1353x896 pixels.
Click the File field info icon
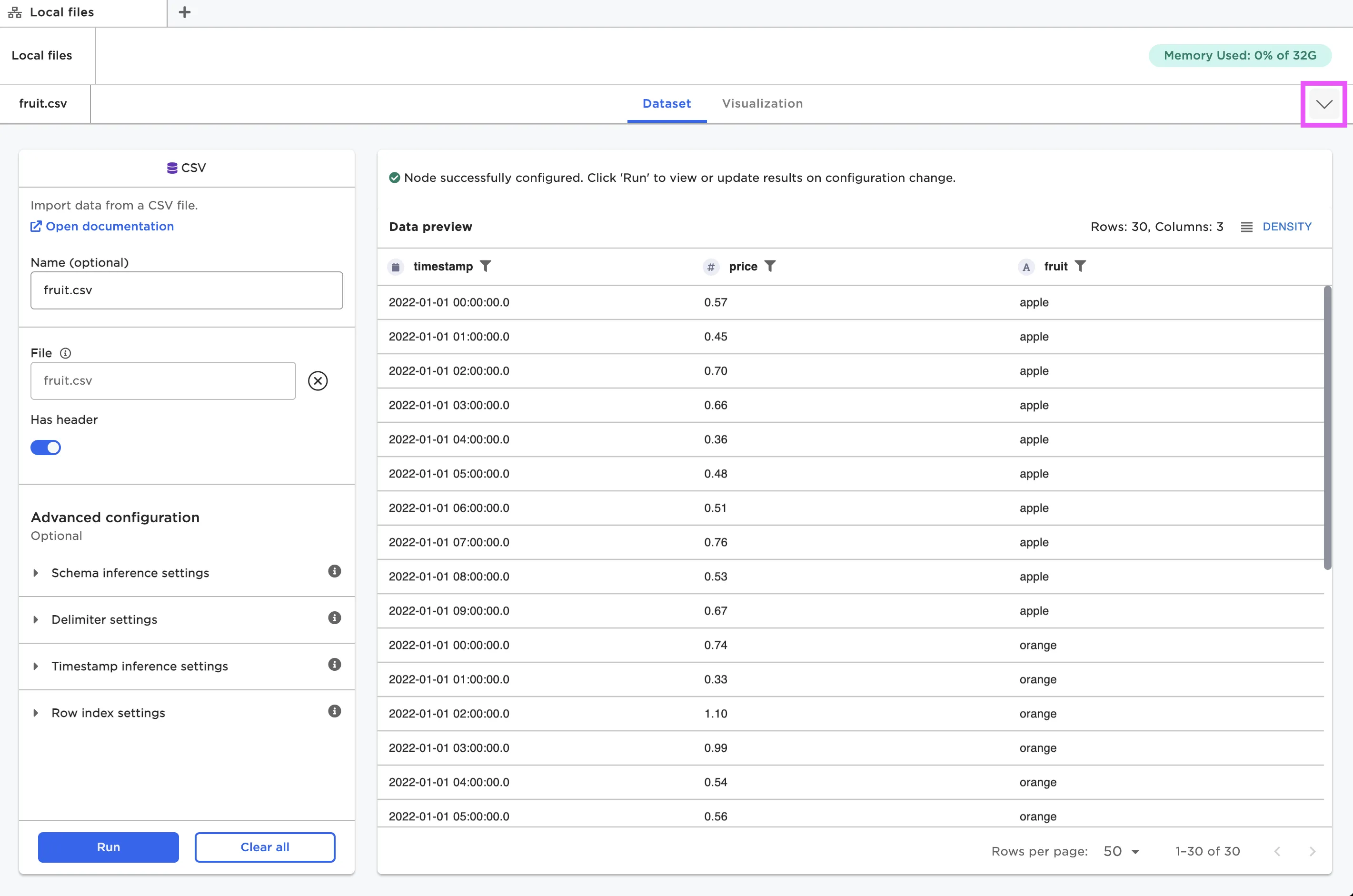[x=66, y=353]
